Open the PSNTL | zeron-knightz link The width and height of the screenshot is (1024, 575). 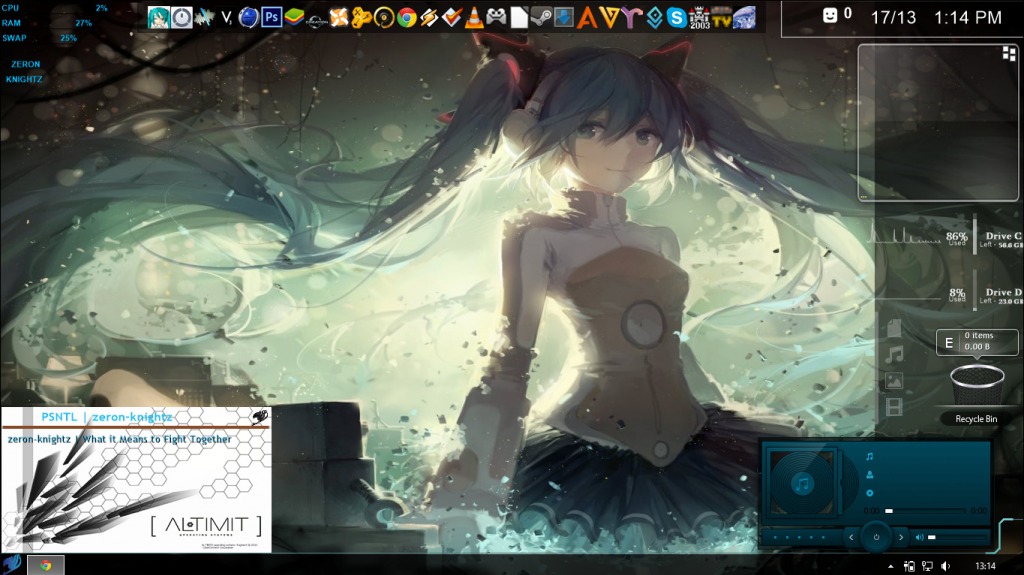point(106,417)
